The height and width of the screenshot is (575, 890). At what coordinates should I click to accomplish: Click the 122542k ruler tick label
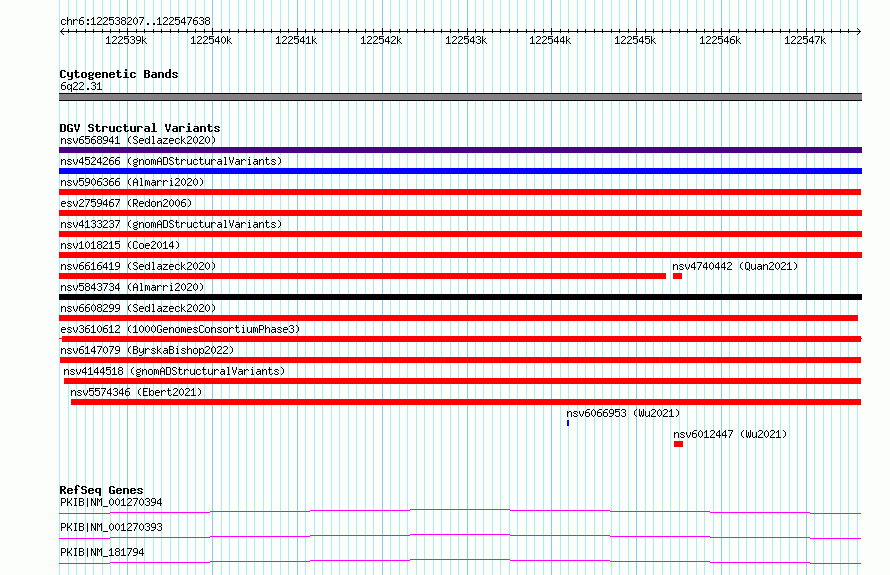coord(381,40)
